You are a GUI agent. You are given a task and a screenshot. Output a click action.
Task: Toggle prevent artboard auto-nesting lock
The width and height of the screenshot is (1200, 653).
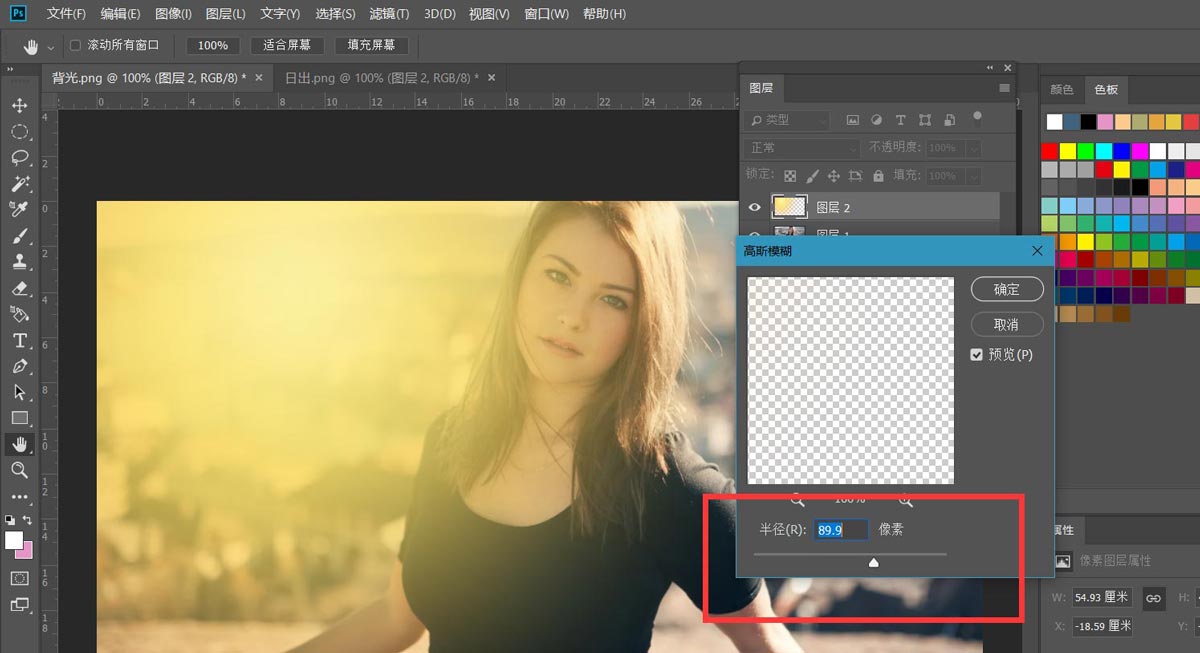857,176
